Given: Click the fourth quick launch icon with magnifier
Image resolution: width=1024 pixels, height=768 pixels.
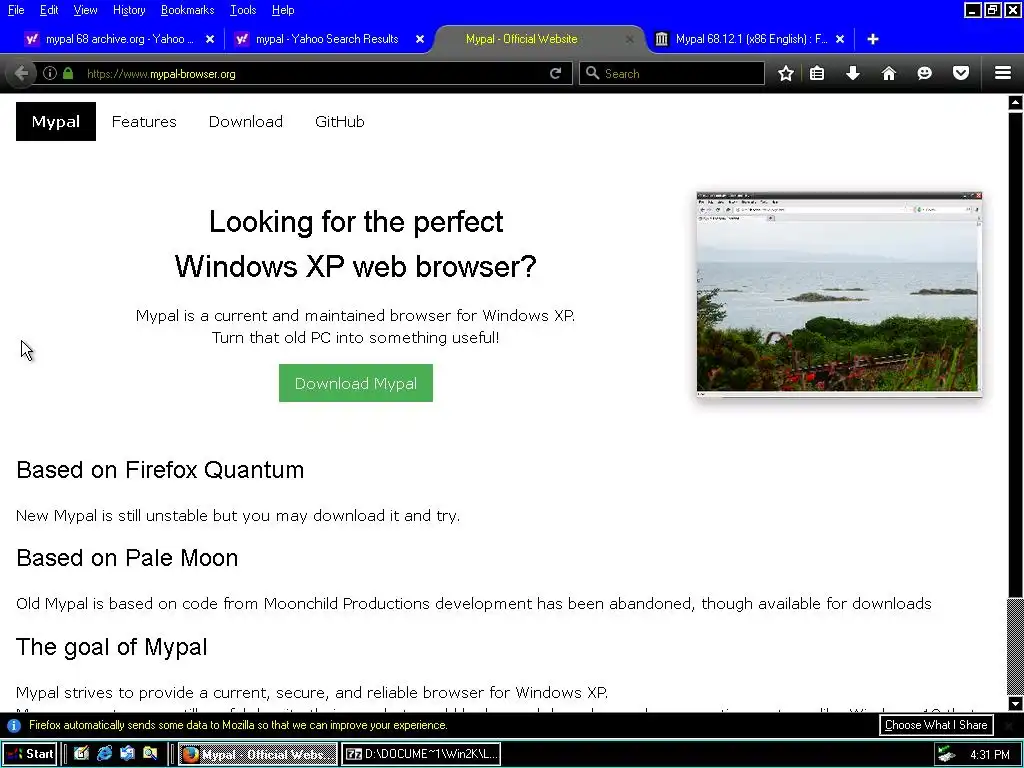Looking at the screenshot, I should [150, 754].
